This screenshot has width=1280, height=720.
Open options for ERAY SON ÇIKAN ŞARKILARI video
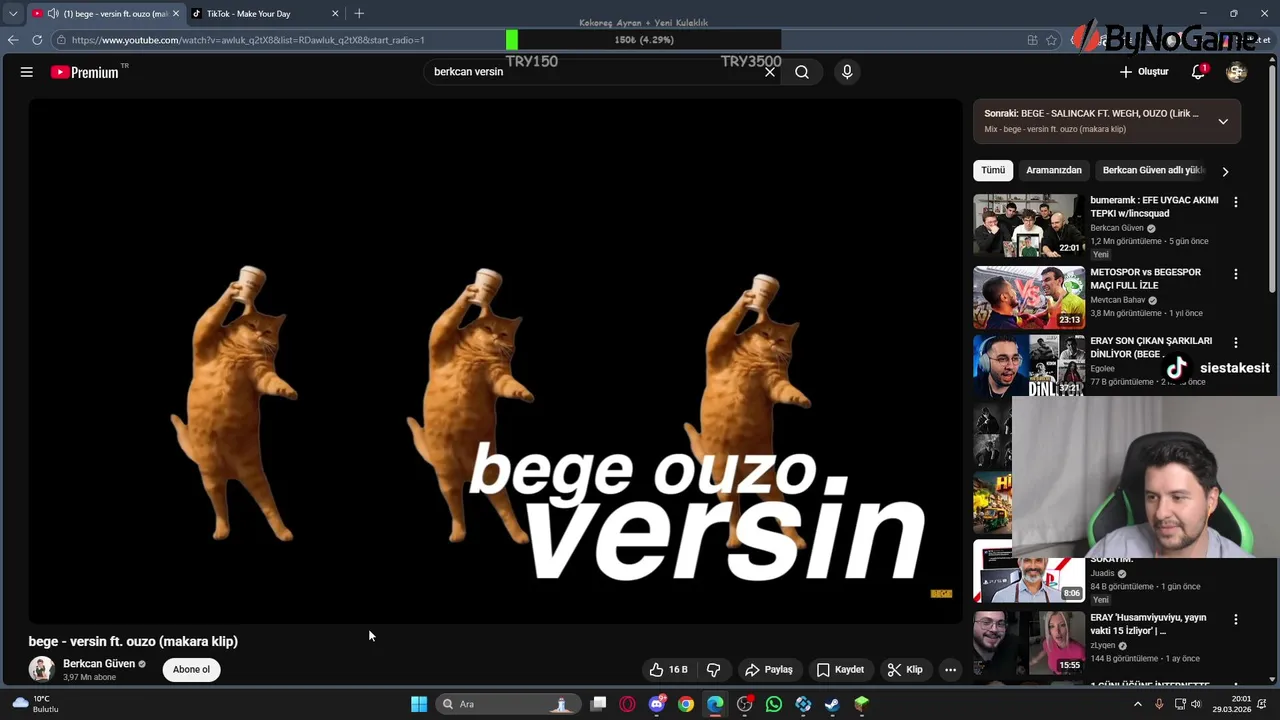click(1236, 343)
